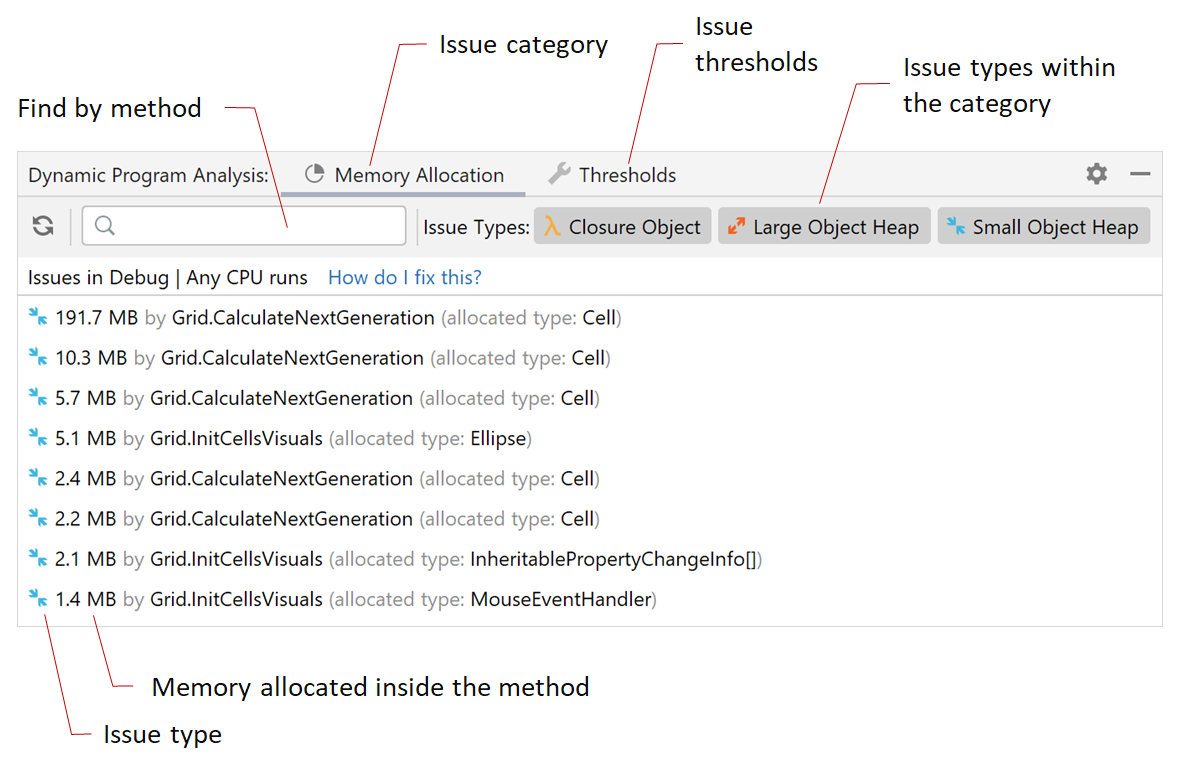Click the magnifier icon in the search field
The height and width of the screenshot is (764, 1181).
pos(105,225)
